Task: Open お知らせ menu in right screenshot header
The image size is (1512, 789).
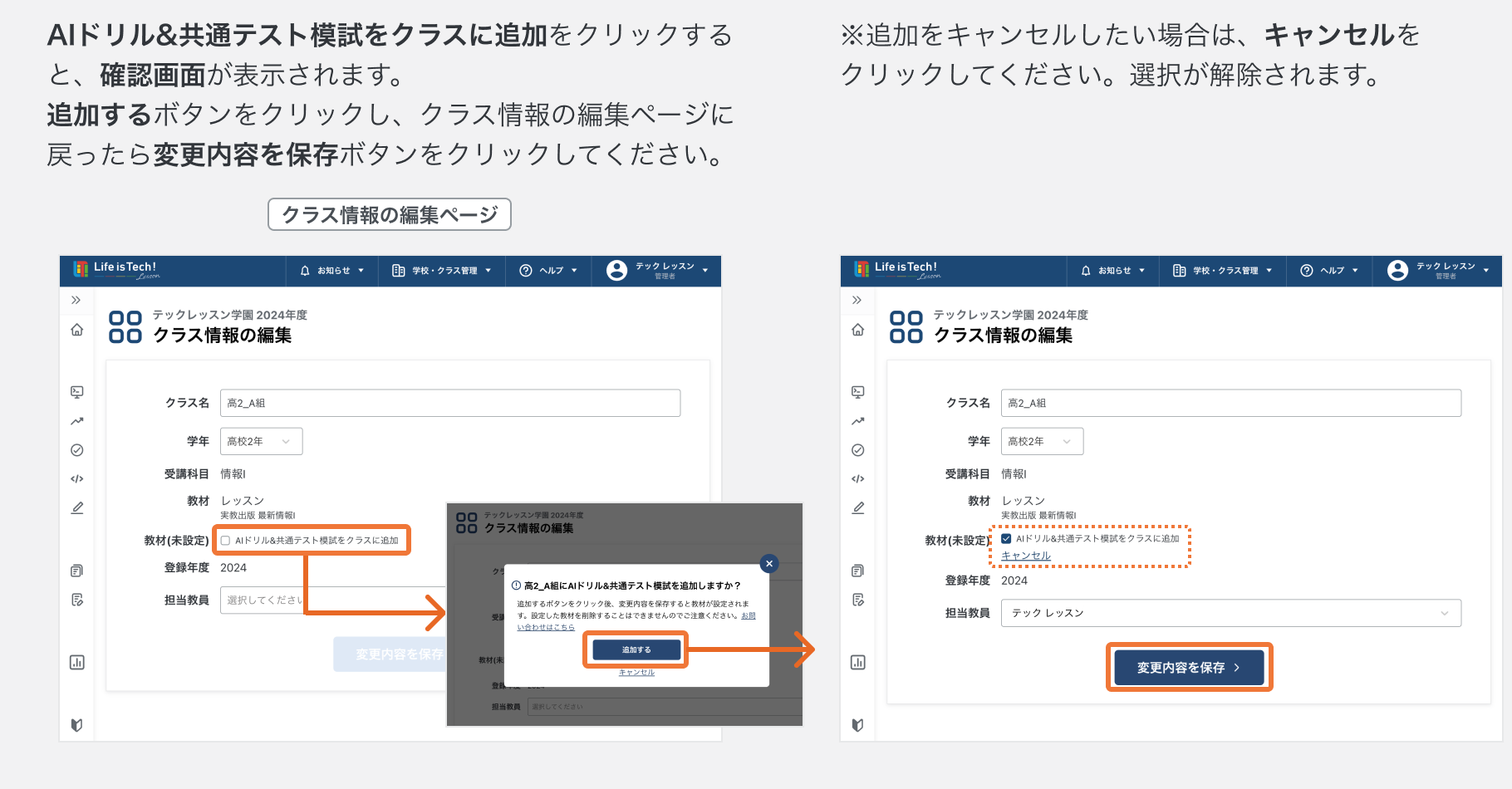Action: (x=1113, y=271)
